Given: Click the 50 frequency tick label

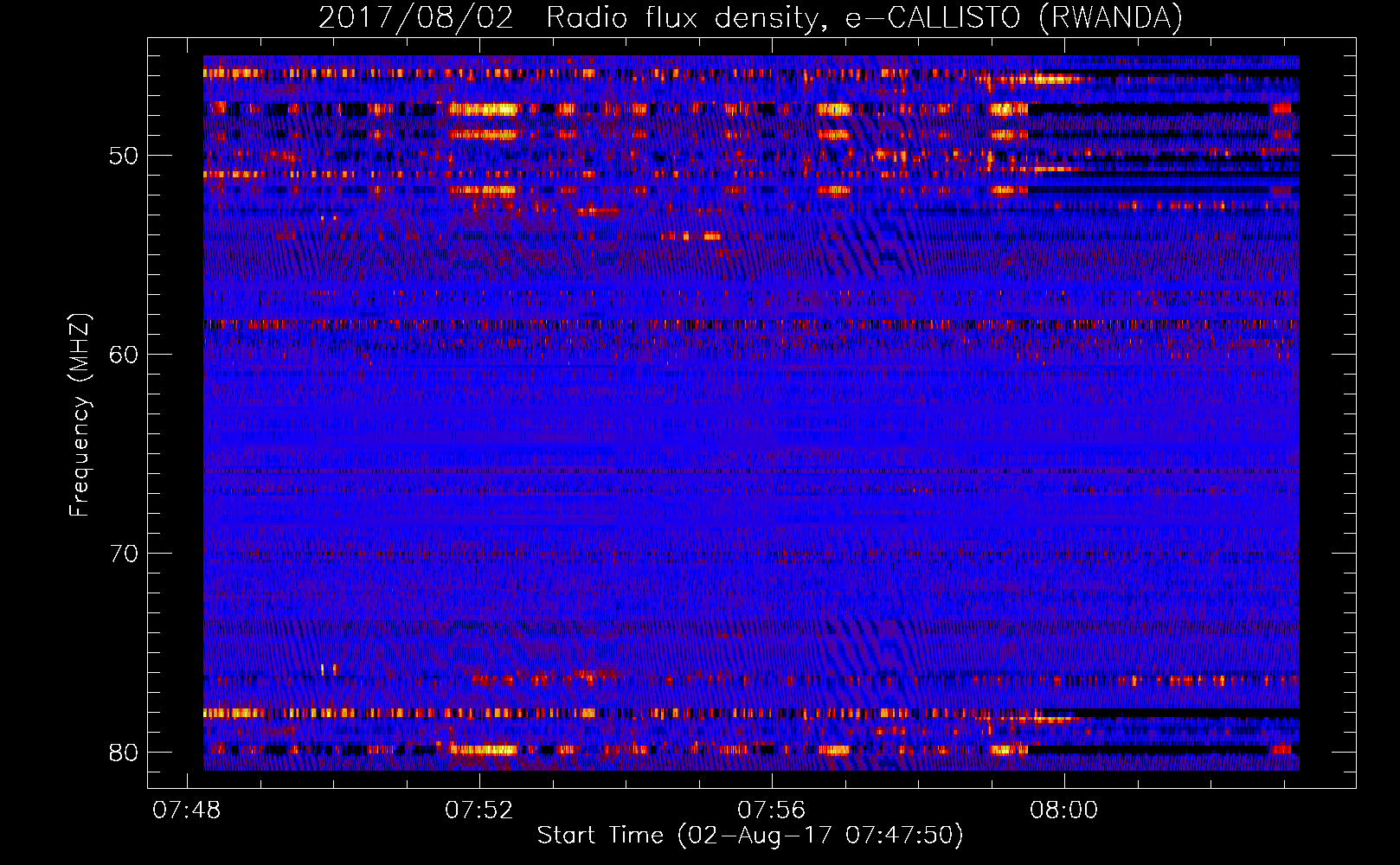Looking at the screenshot, I should (124, 157).
